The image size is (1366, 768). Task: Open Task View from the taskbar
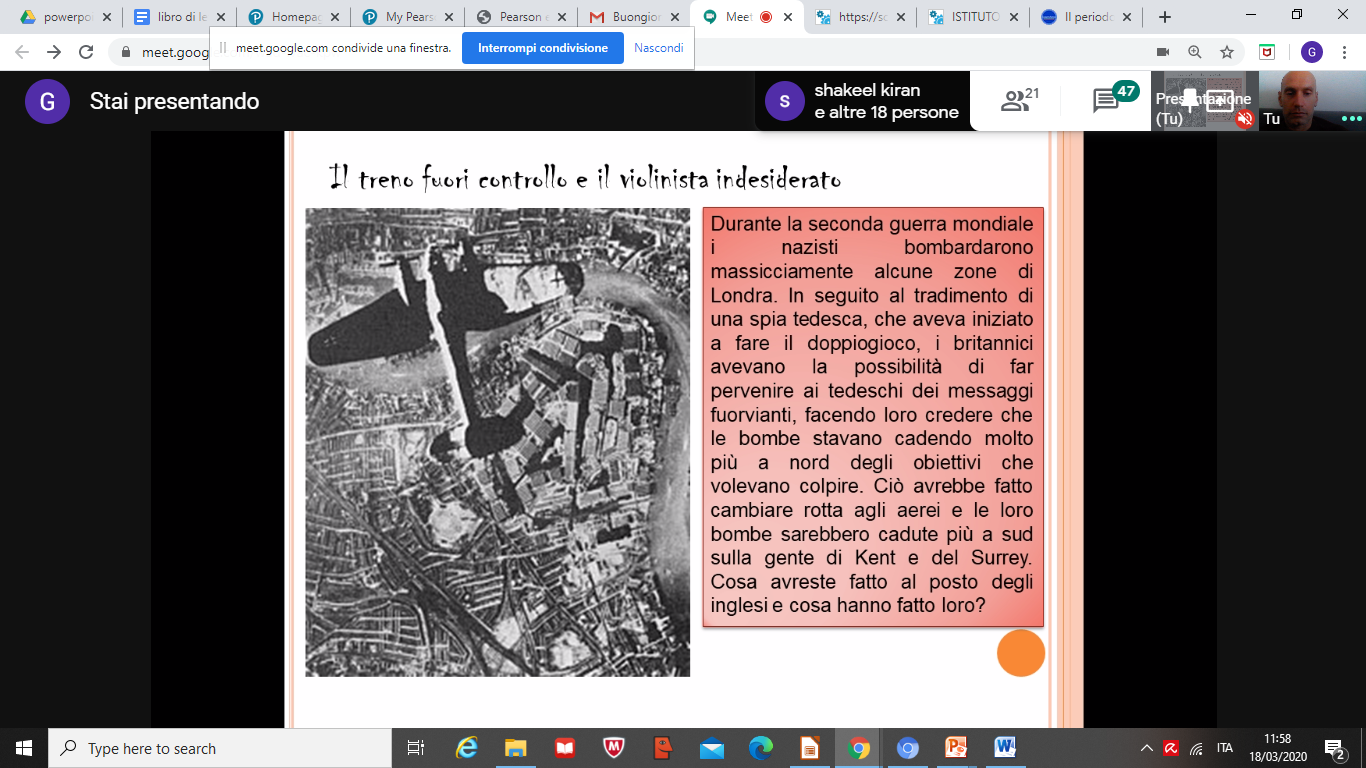416,748
